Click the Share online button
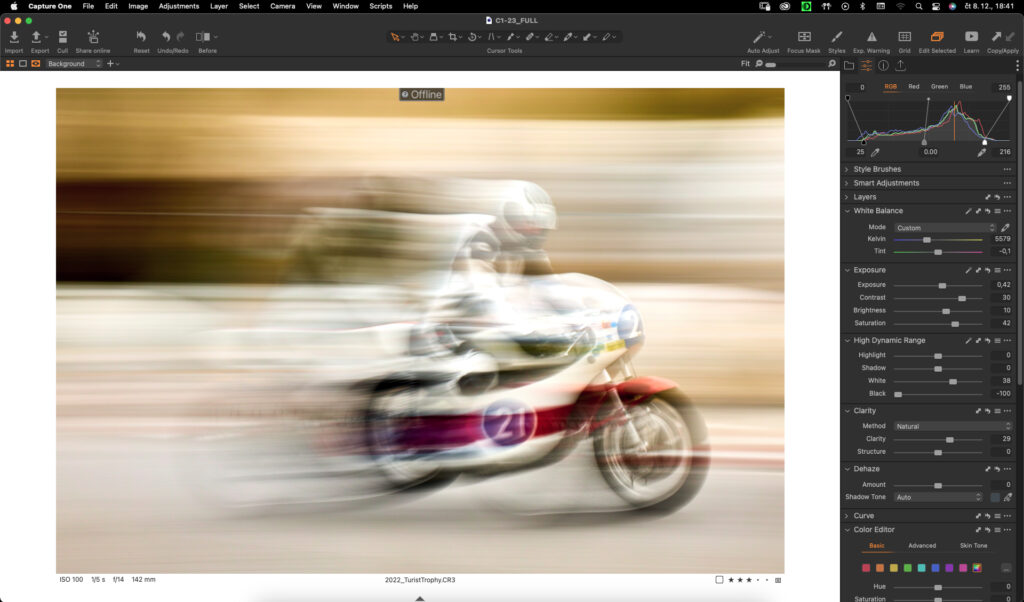The width and height of the screenshot is (1024, 602). tap(93, 37)
